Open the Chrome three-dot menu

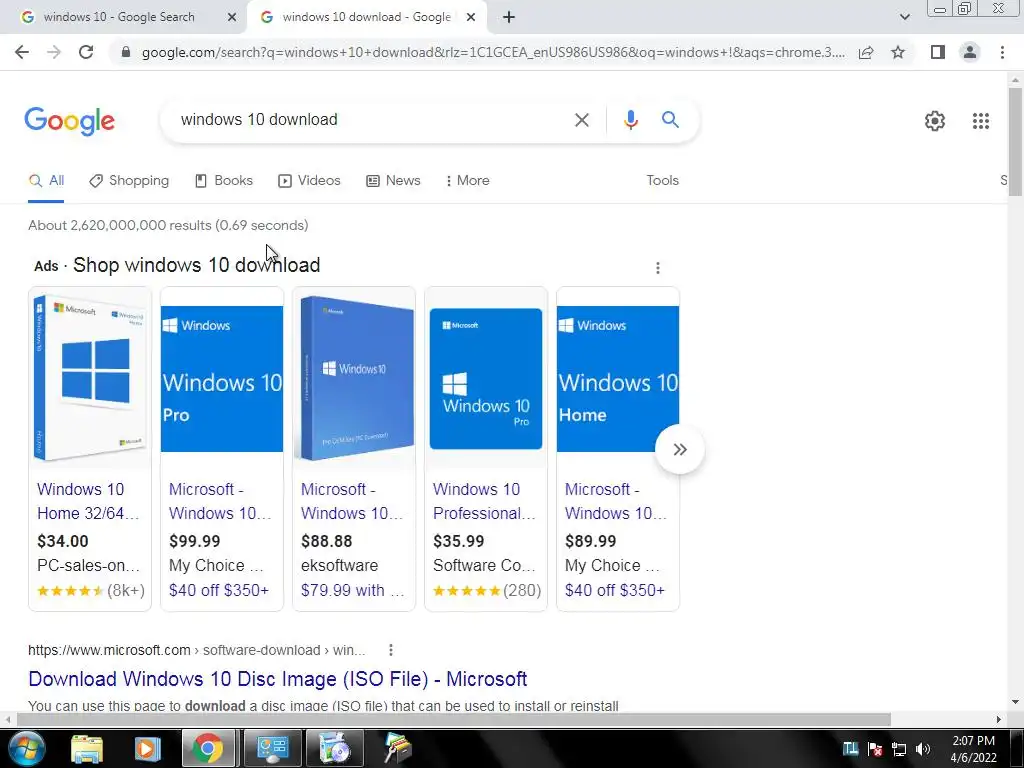(1002, 52)
